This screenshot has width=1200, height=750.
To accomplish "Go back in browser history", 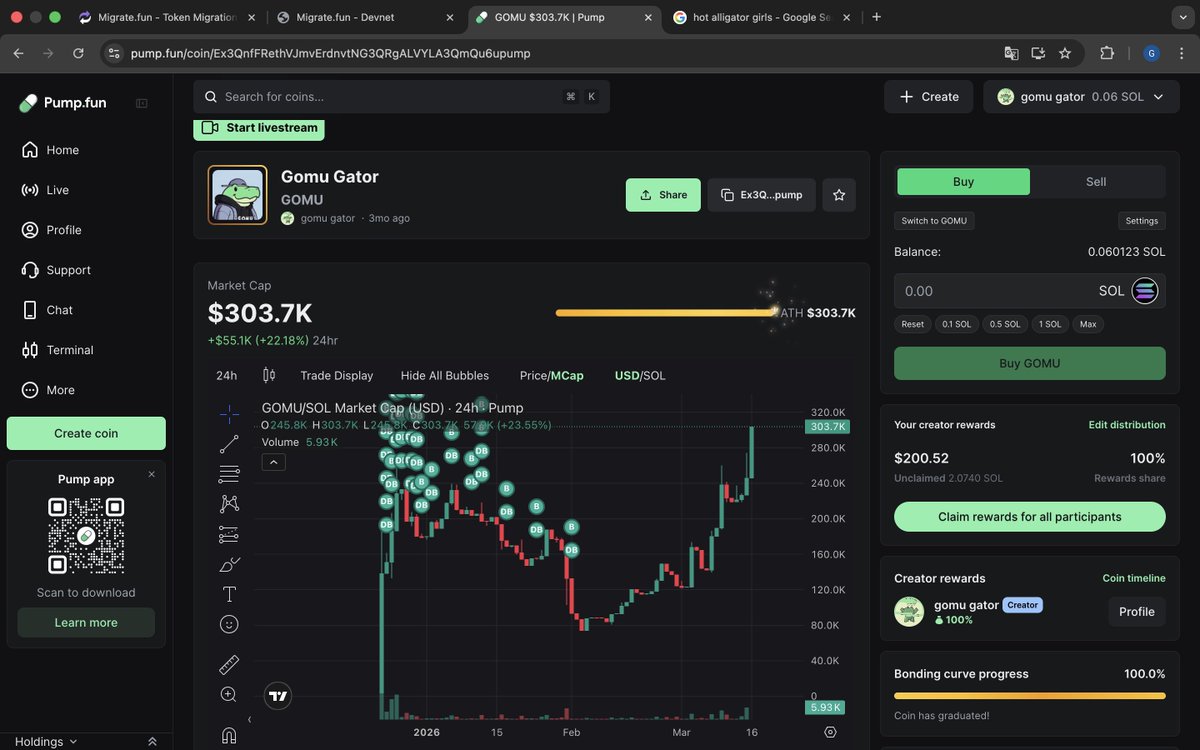I will 18,53.
